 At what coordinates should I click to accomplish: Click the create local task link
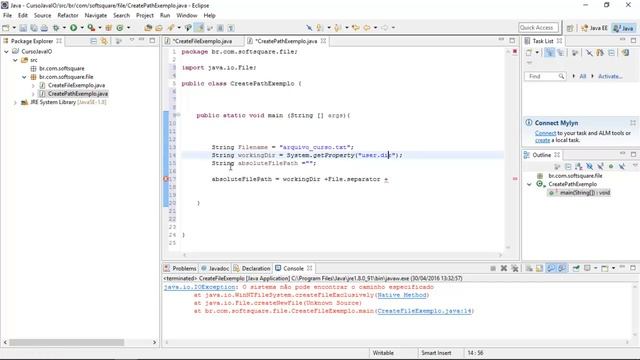coord(542,140)
